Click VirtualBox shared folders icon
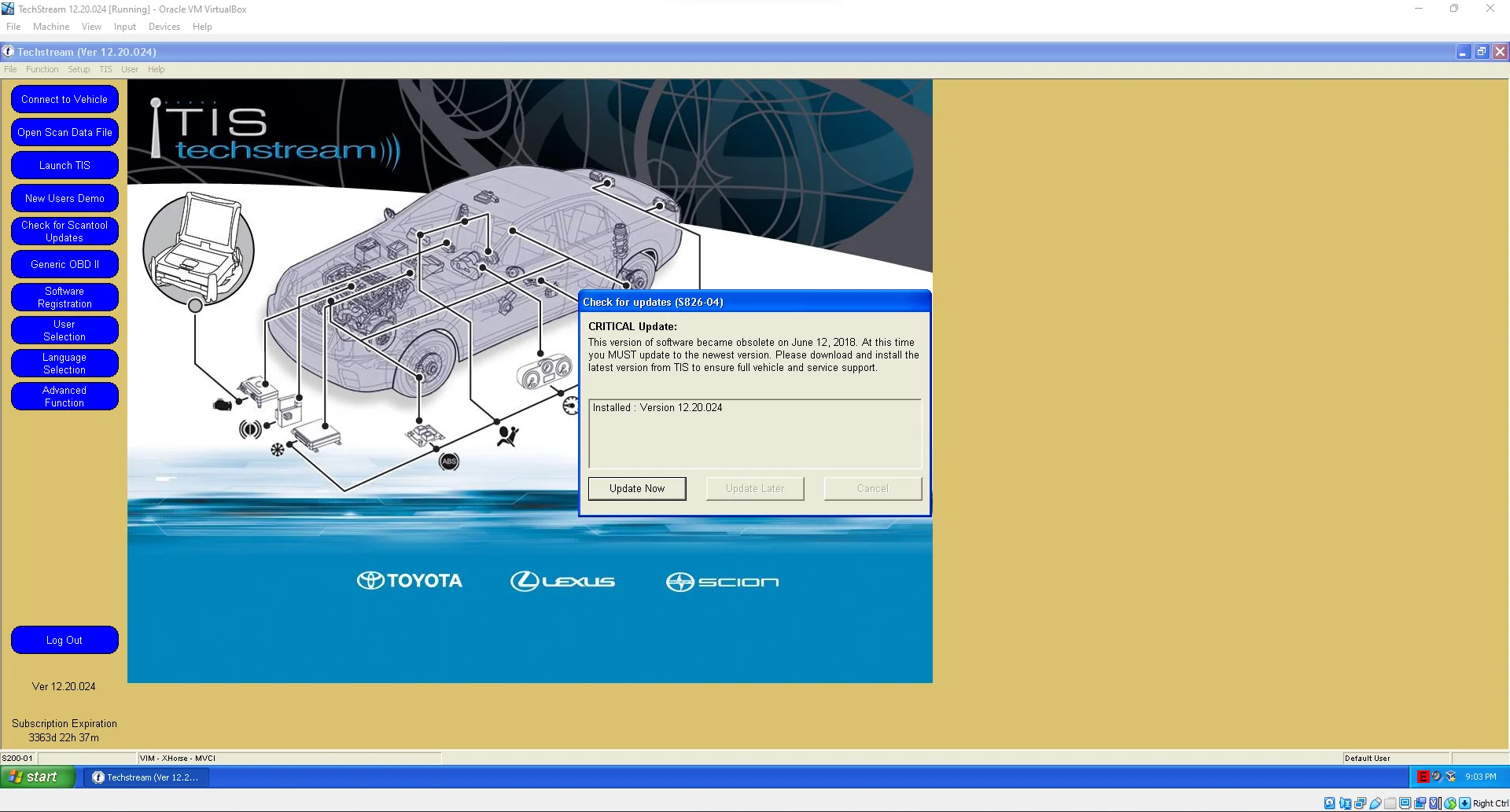The width and height of the screenshot is (1510, 812). 1390,803
